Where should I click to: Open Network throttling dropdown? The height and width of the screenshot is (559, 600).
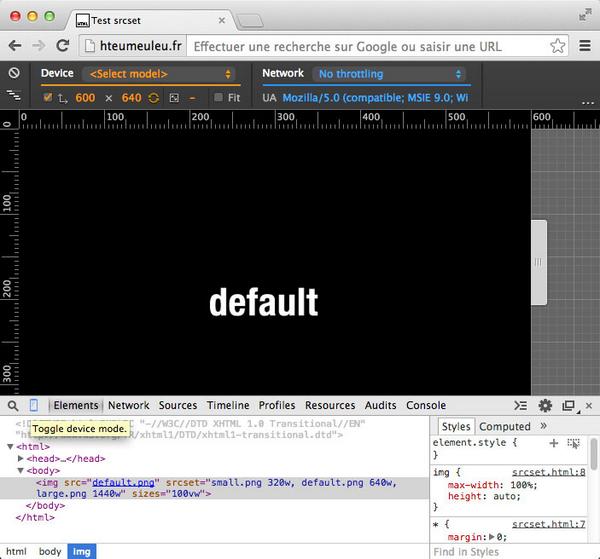coord(389,74)
